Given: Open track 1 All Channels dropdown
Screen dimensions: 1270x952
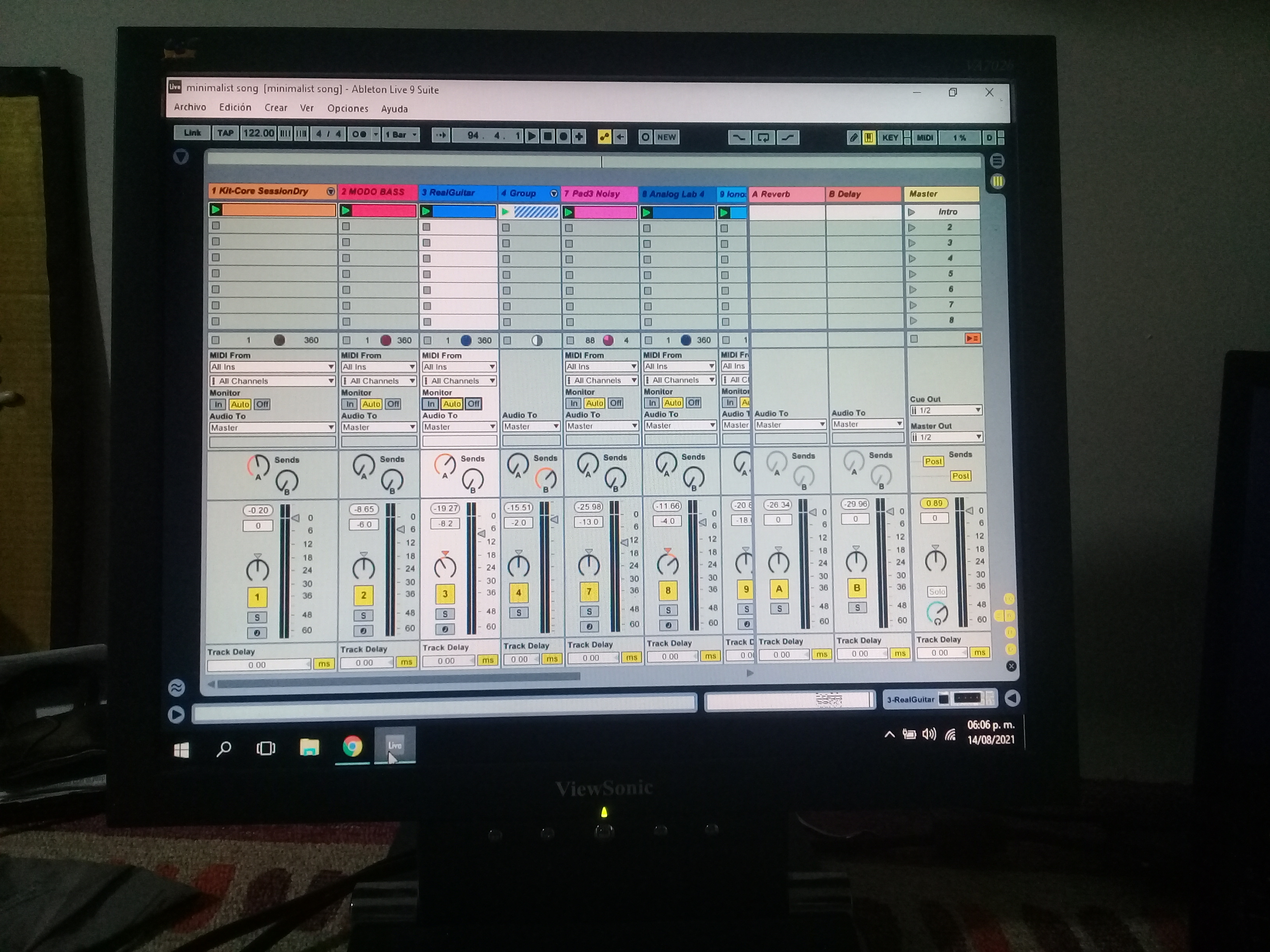Looking at the screenshot, I should [272, 380].
